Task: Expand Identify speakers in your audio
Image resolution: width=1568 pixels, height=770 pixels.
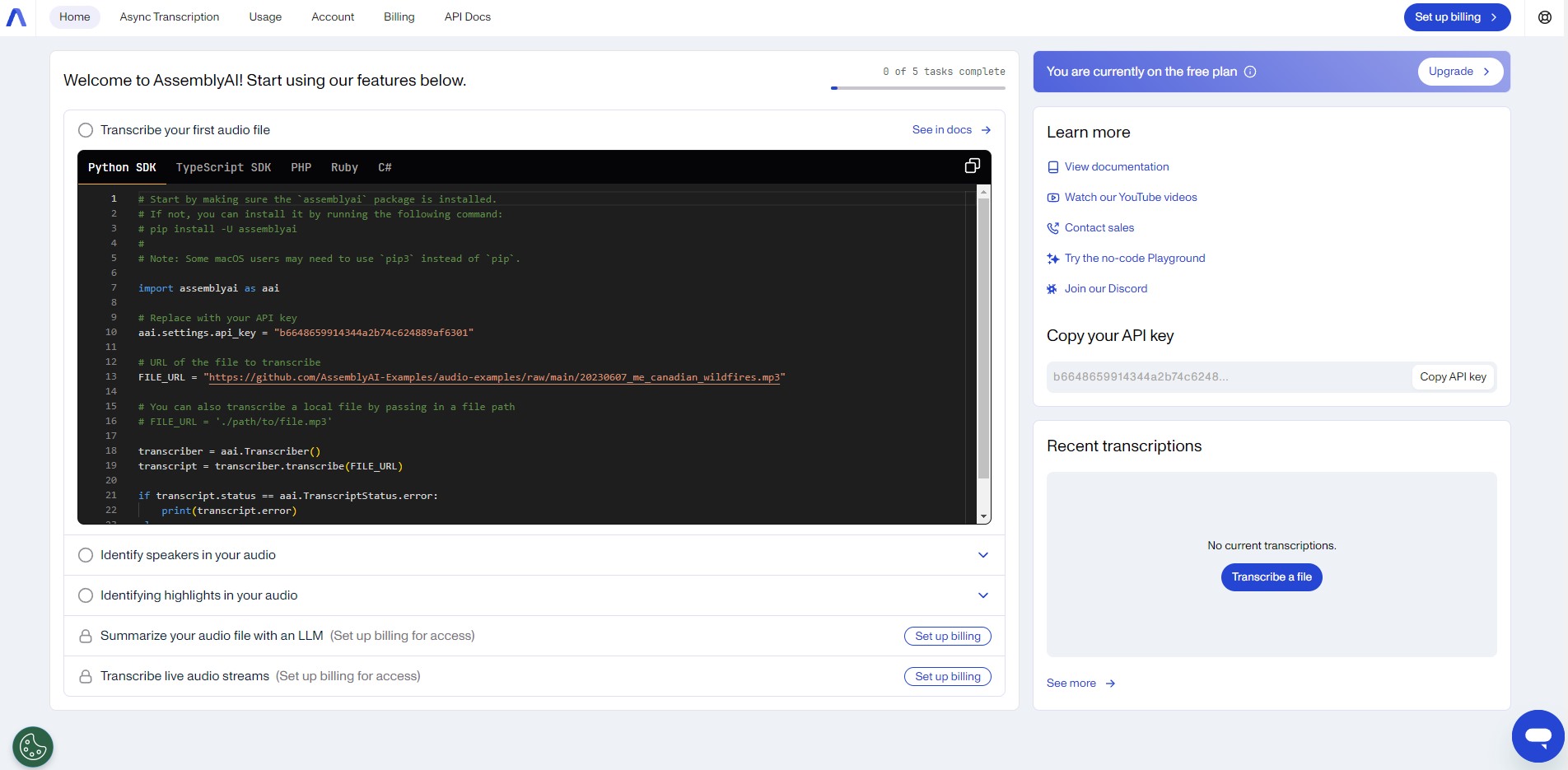Action: (982, 555)
